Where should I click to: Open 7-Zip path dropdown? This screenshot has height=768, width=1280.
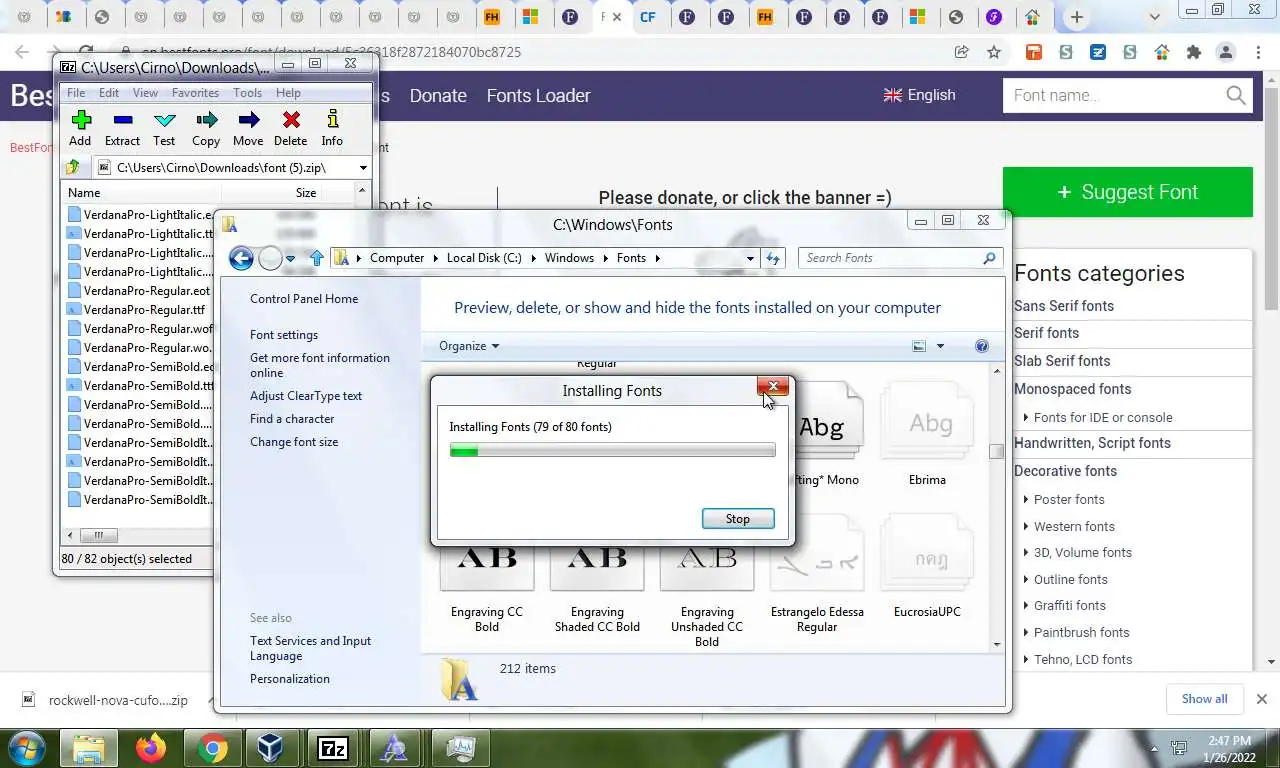pyautogui.click(x=363, y=168)
